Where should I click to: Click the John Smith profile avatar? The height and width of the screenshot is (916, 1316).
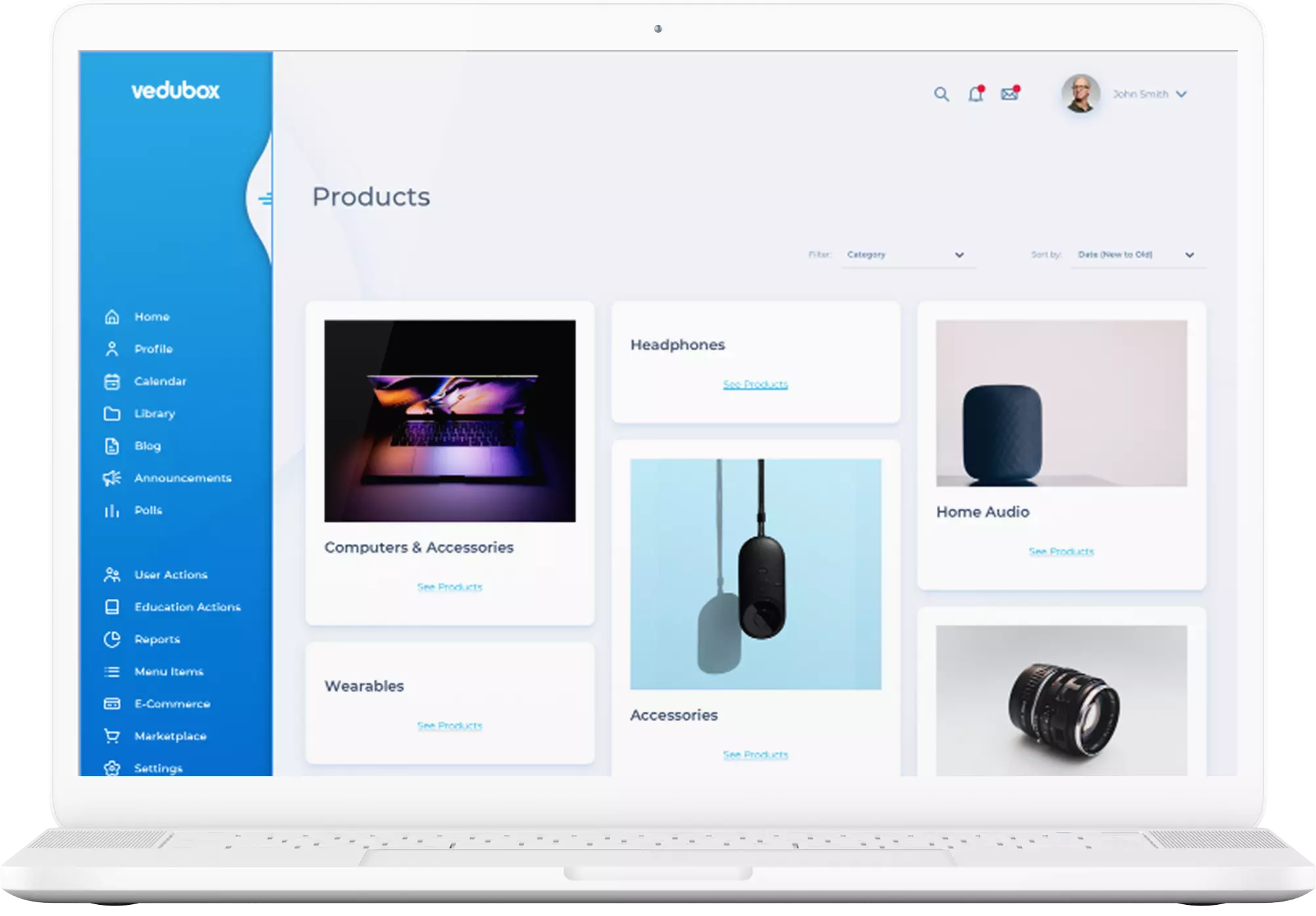point(1080,94)
